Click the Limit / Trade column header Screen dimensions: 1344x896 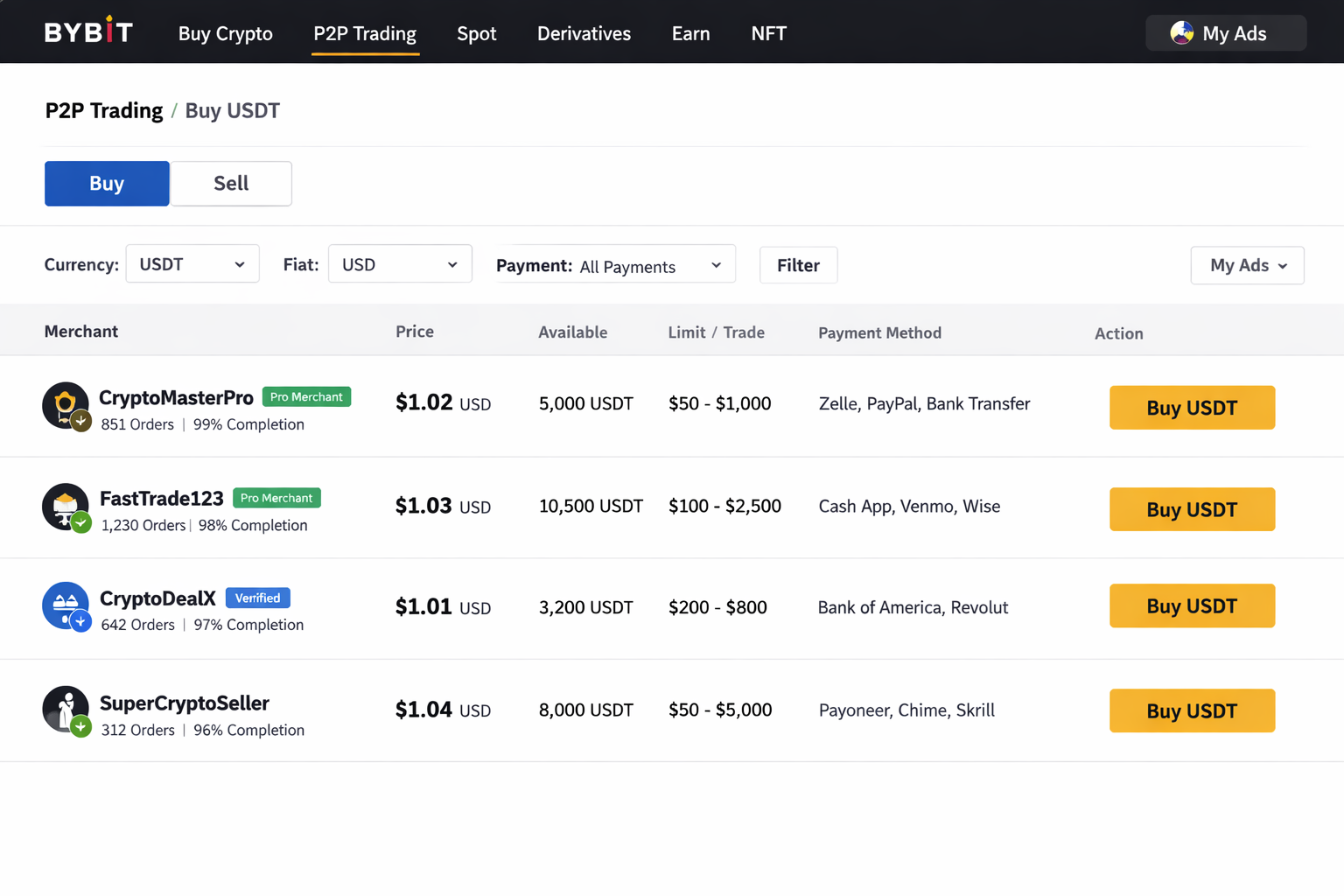click(x=717, y=332)
